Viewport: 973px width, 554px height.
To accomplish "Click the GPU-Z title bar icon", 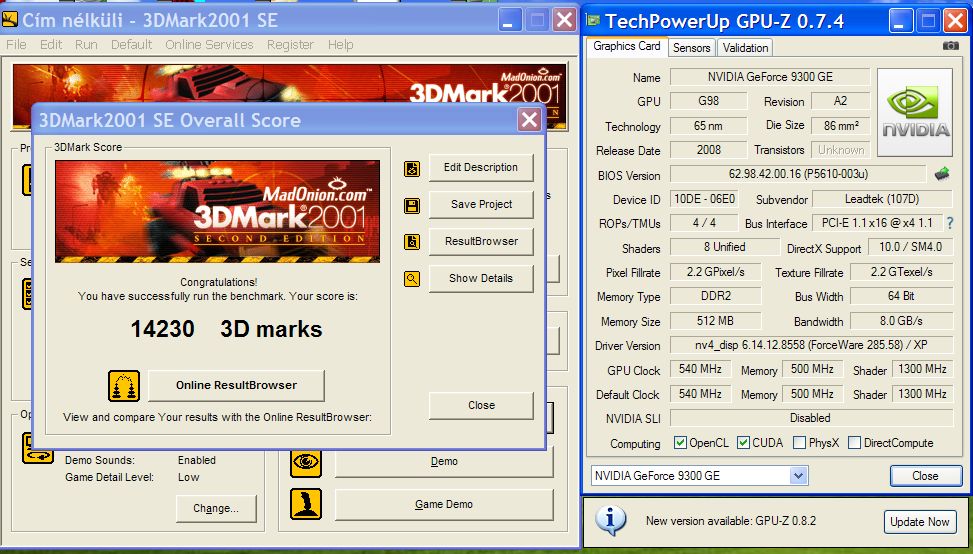I will (593, 20).
